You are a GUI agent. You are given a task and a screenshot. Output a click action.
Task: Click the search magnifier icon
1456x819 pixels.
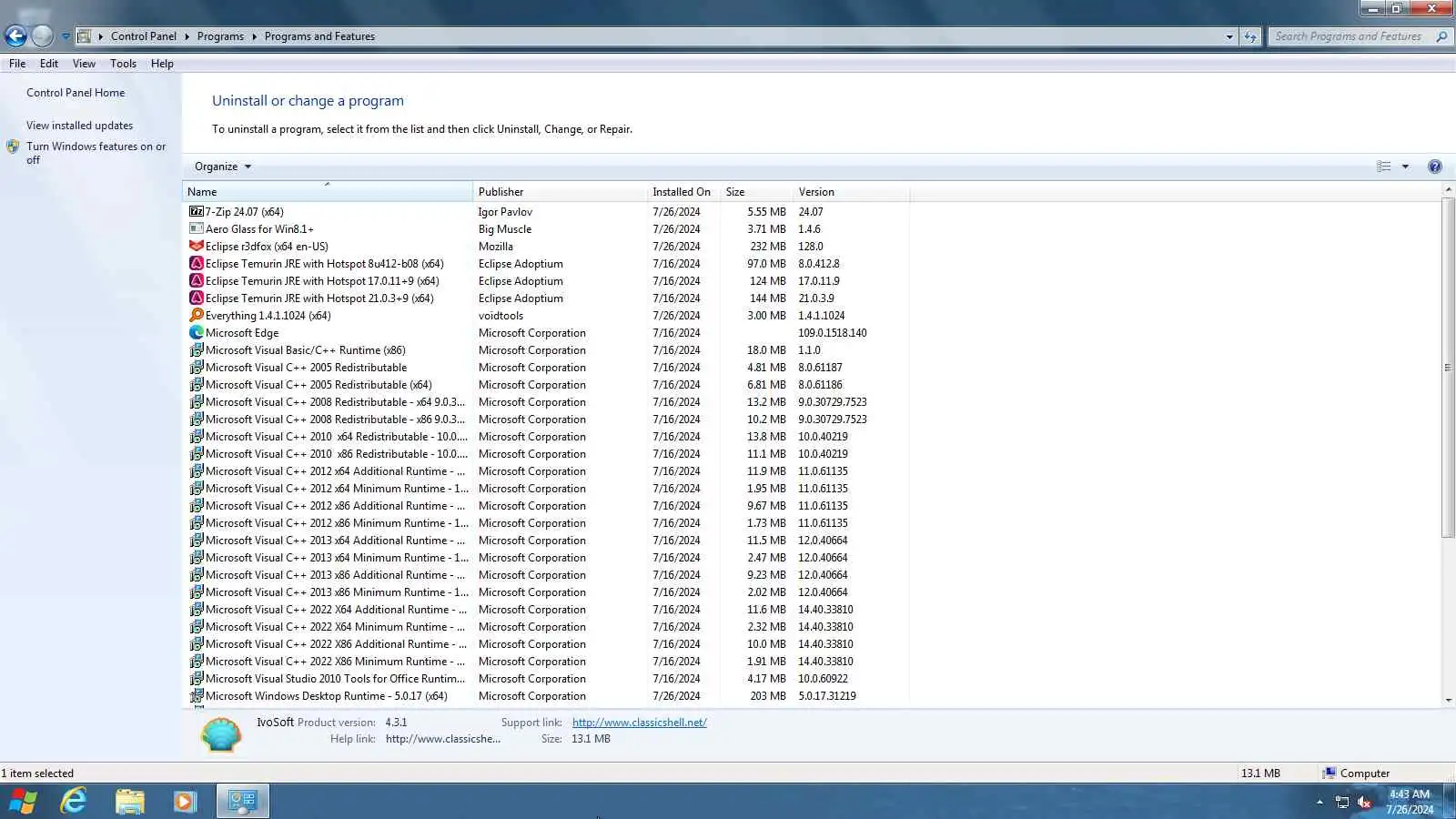point(1441,36)
